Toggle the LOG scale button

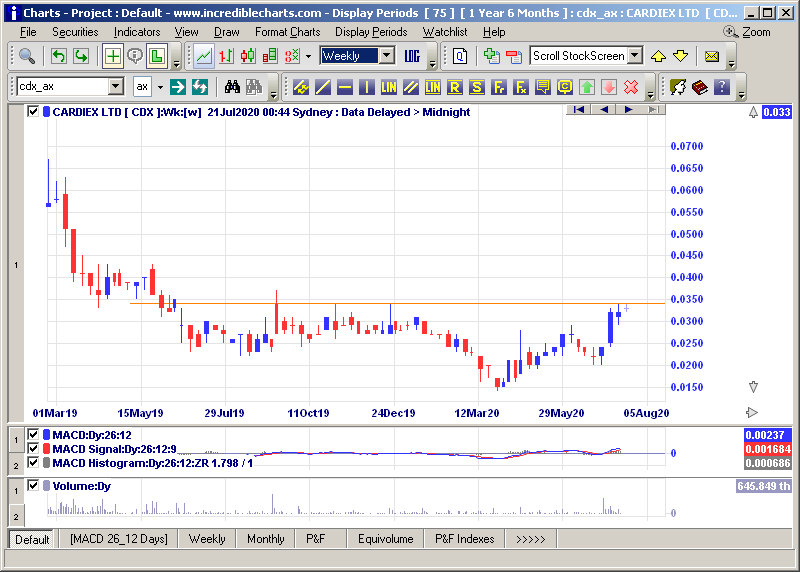(x=412, y=56)
